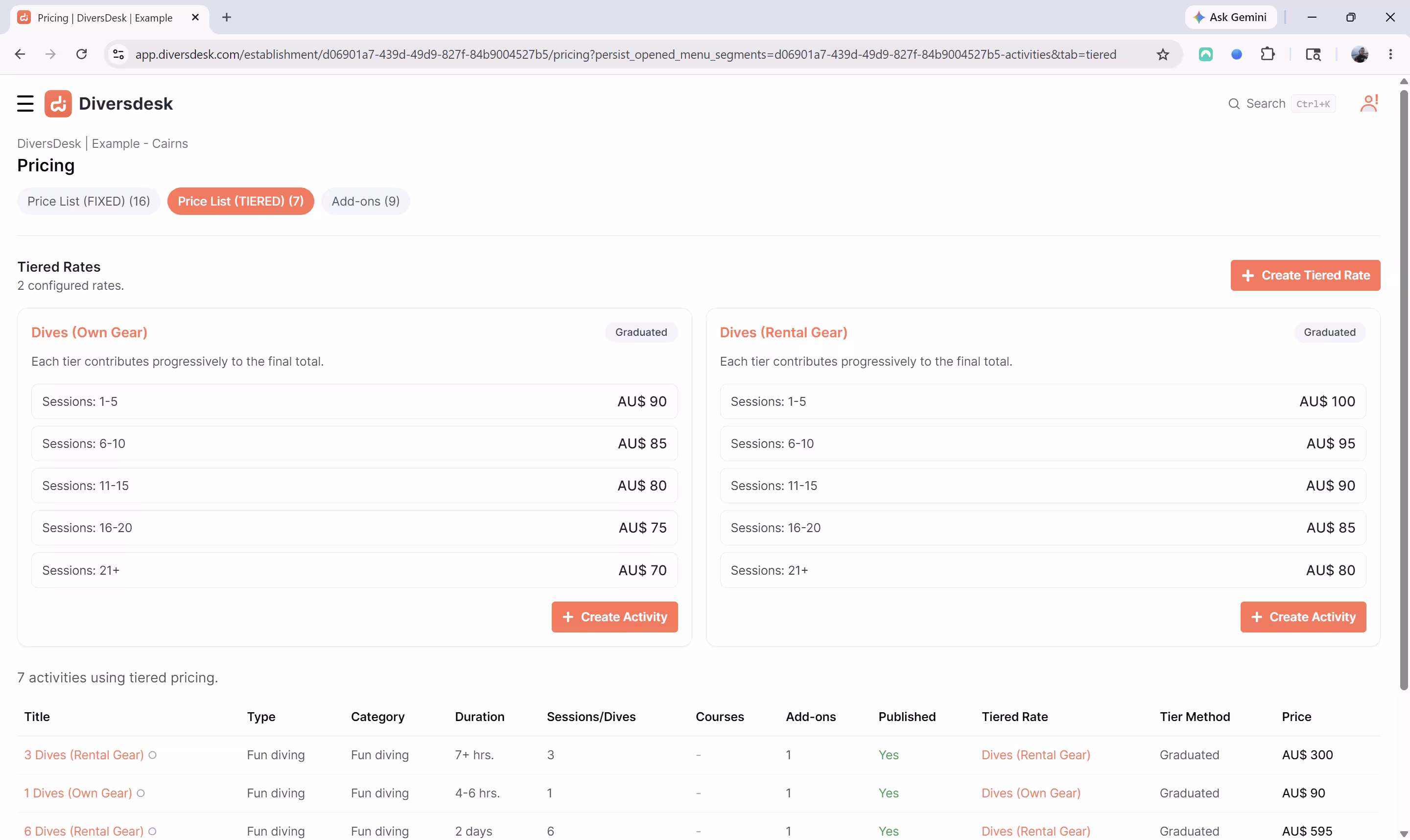
Task: Open the tab search side panel icon
Action: (x=1313, y=54)
